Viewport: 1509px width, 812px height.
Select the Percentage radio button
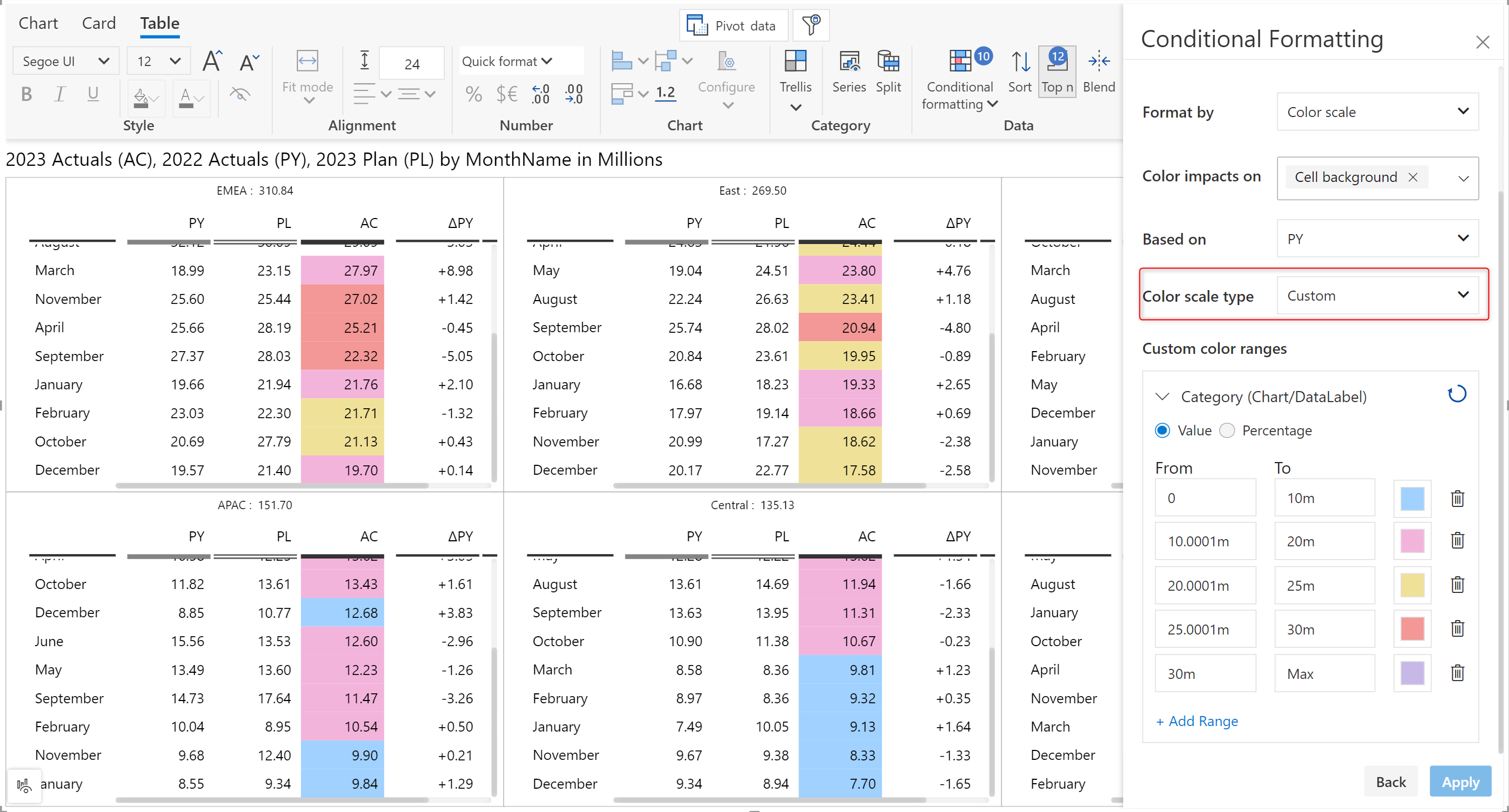click(1227, 430)
